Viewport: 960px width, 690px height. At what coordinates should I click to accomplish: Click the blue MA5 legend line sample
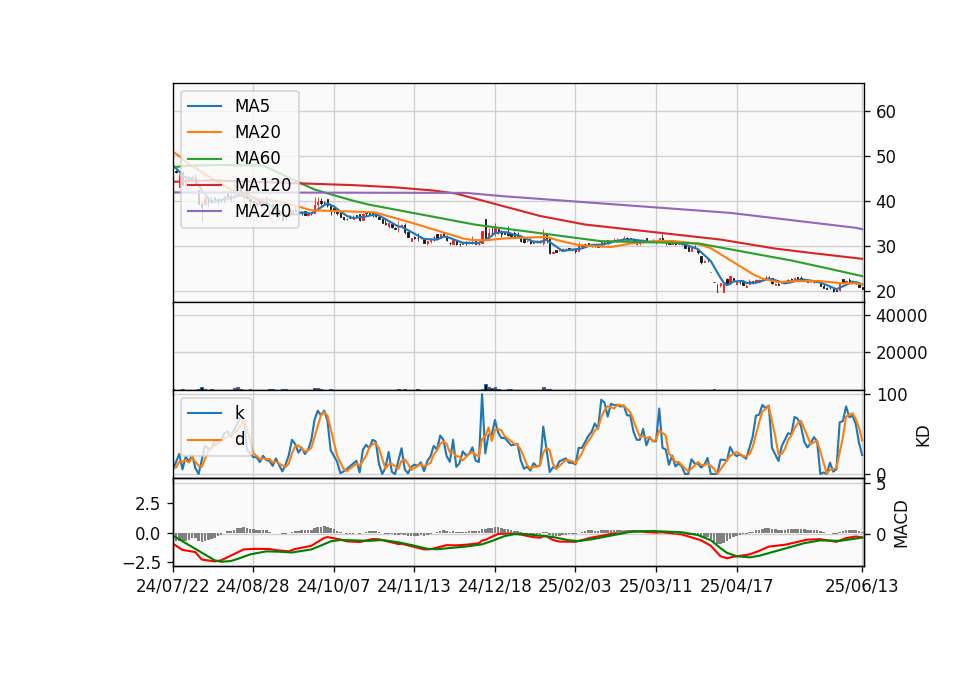tap(204, 106)
